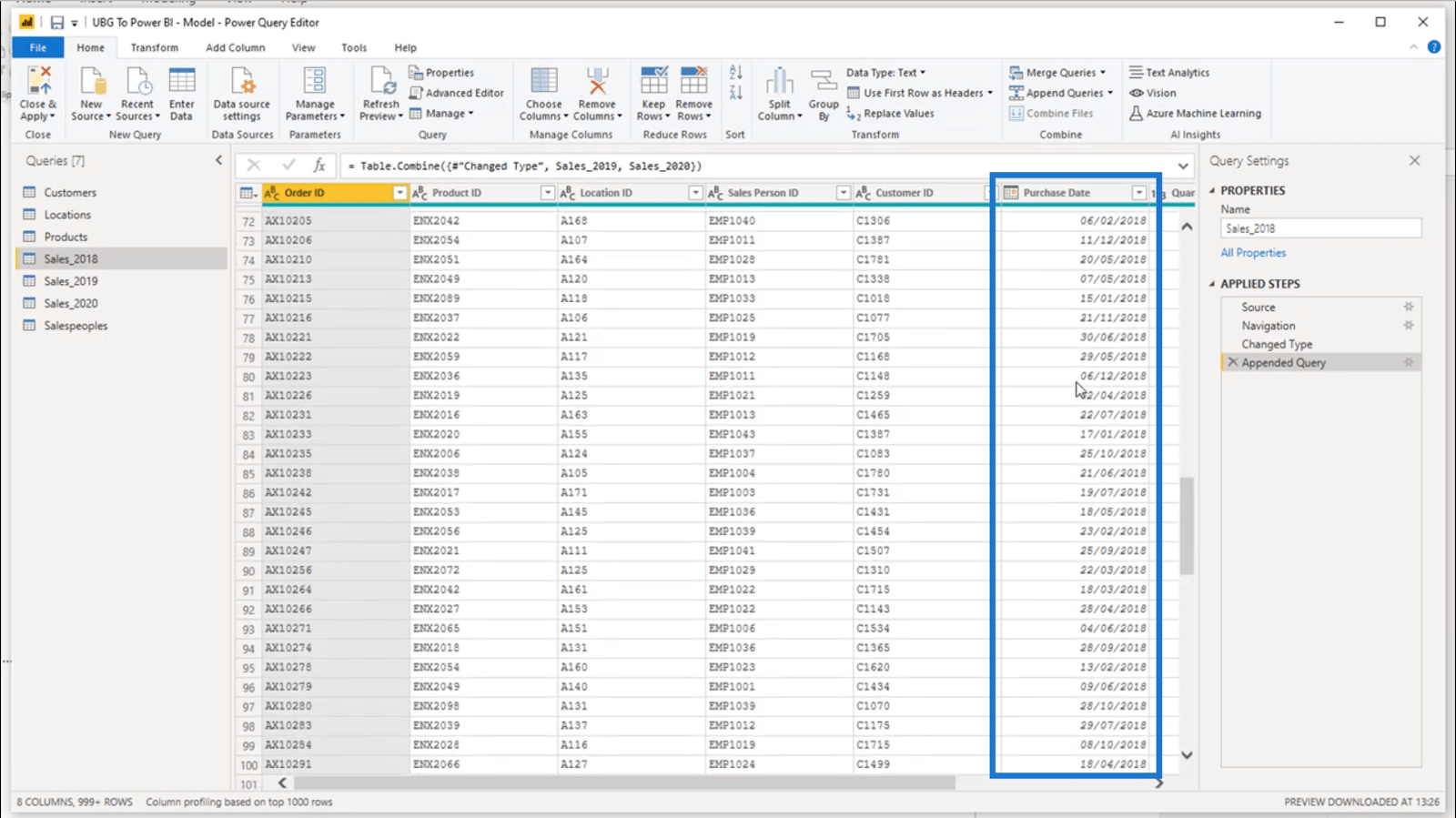Open the All Properties link
Viewport: 1456px width, 818px height.
click(x=1253, y=253)
